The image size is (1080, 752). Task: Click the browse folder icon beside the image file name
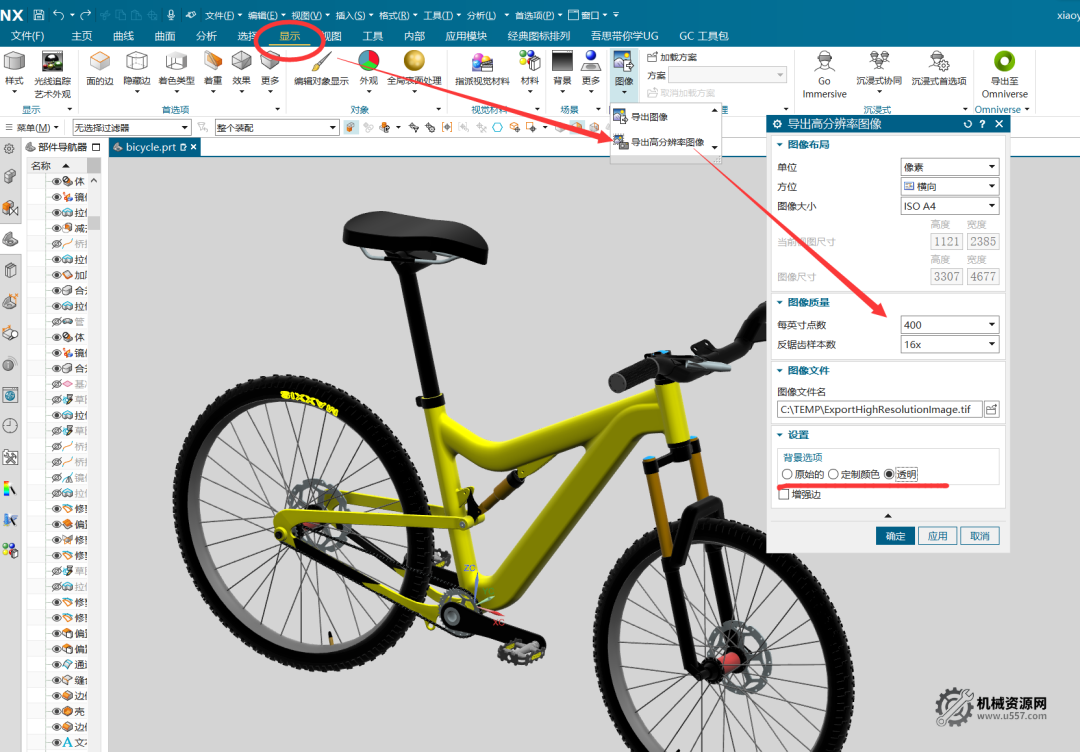[x=991, y=409]
